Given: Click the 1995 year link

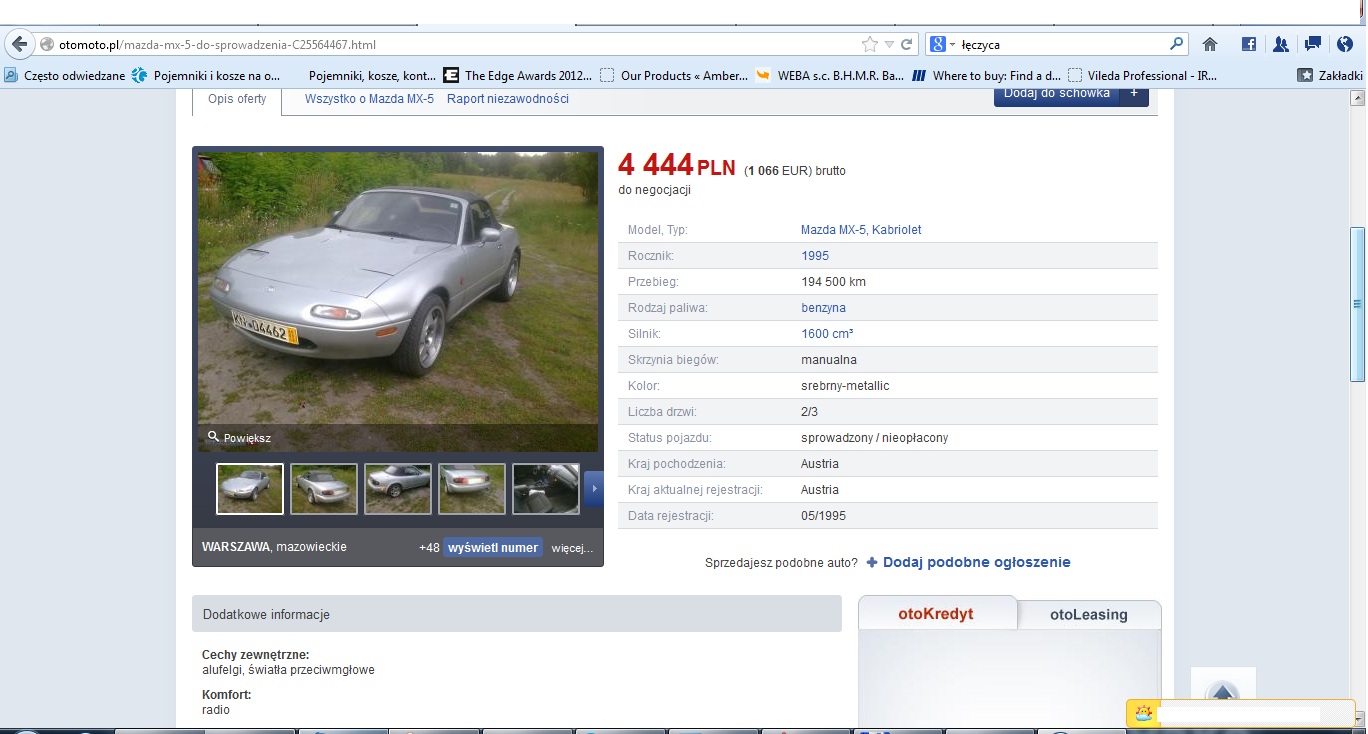Looking at the screenshot, I should [x=815, y=256].
